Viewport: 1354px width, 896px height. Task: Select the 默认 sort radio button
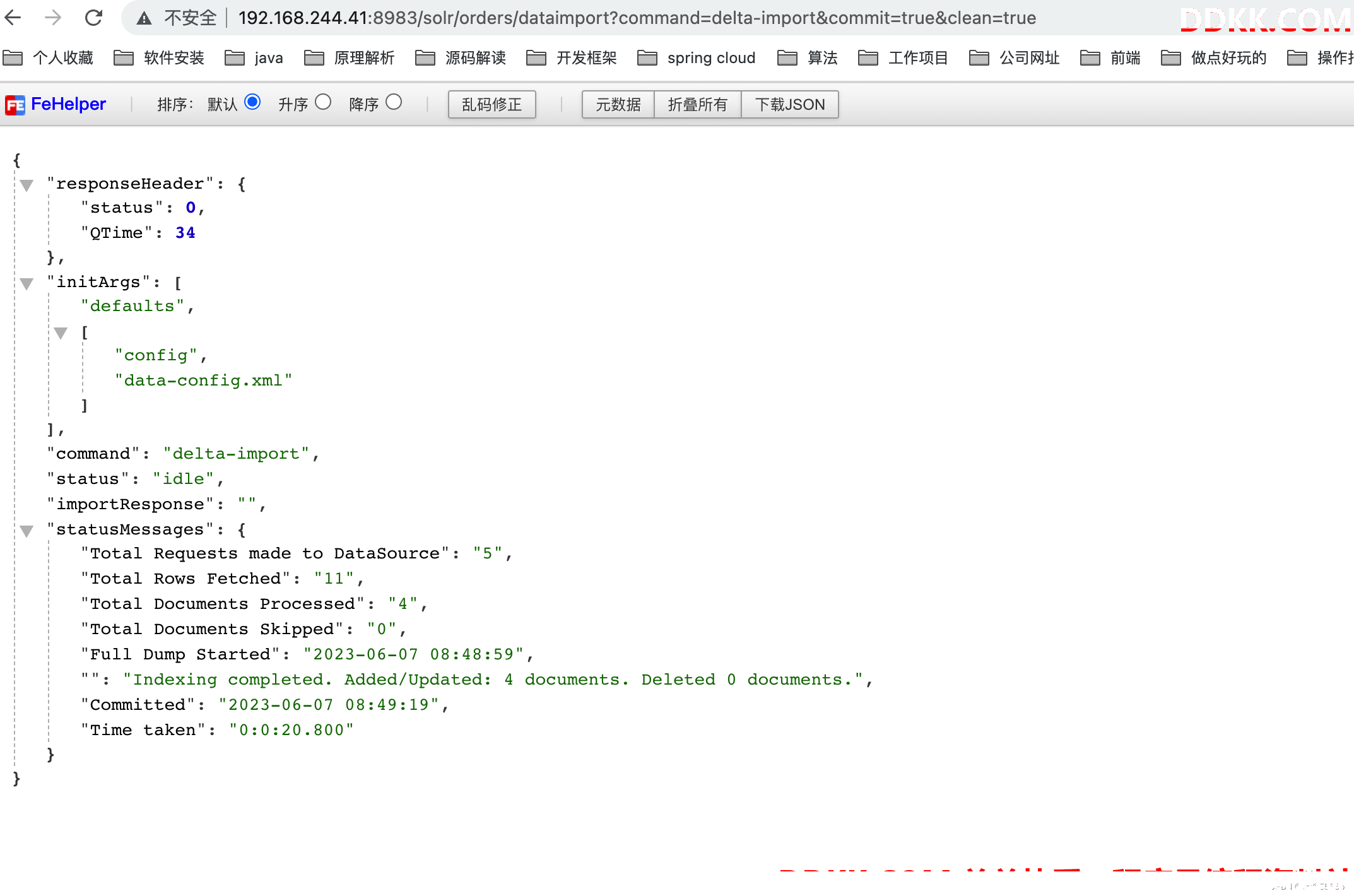coord(252,102)
